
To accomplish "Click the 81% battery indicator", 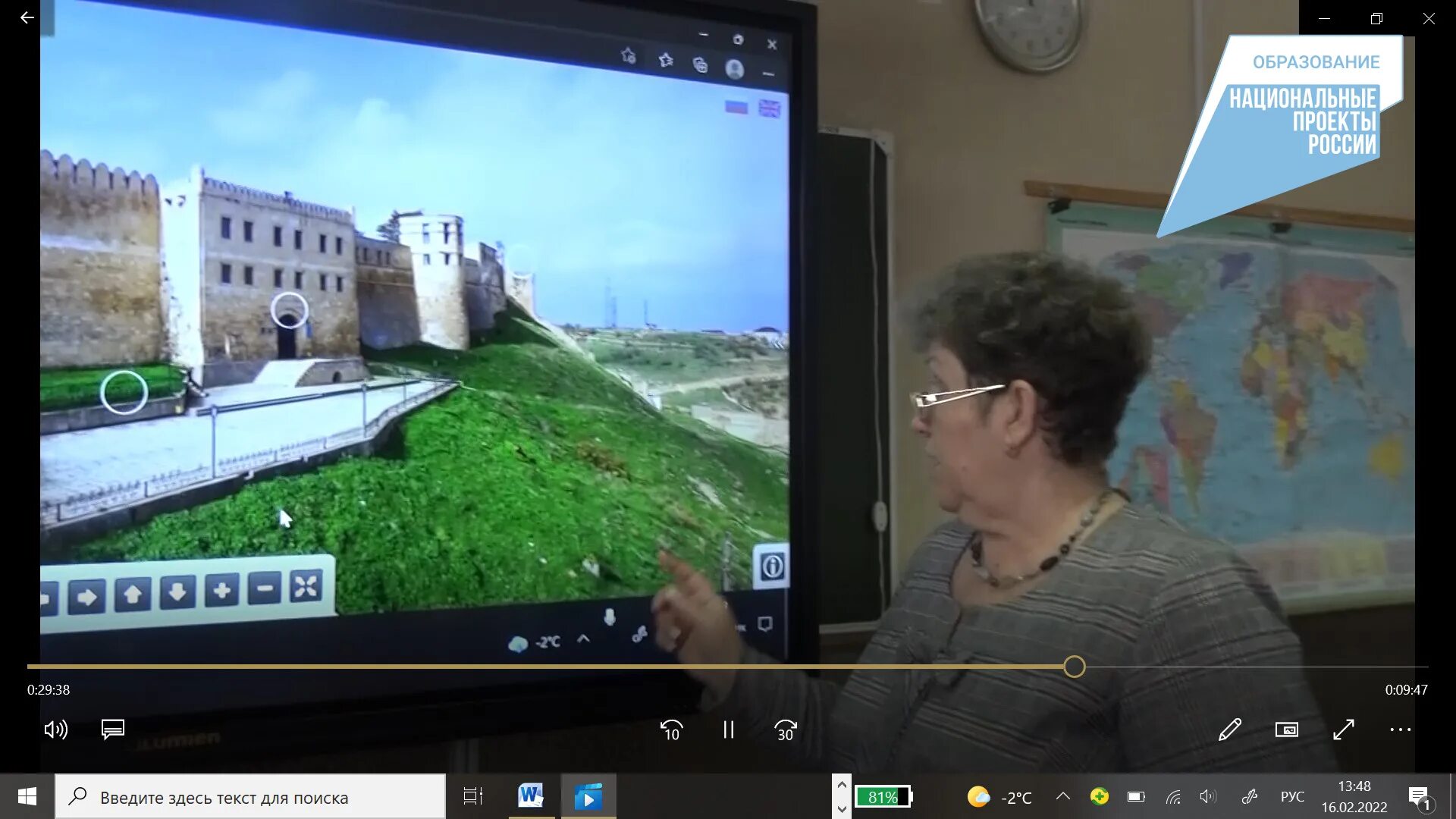I will tap(883, 797).
